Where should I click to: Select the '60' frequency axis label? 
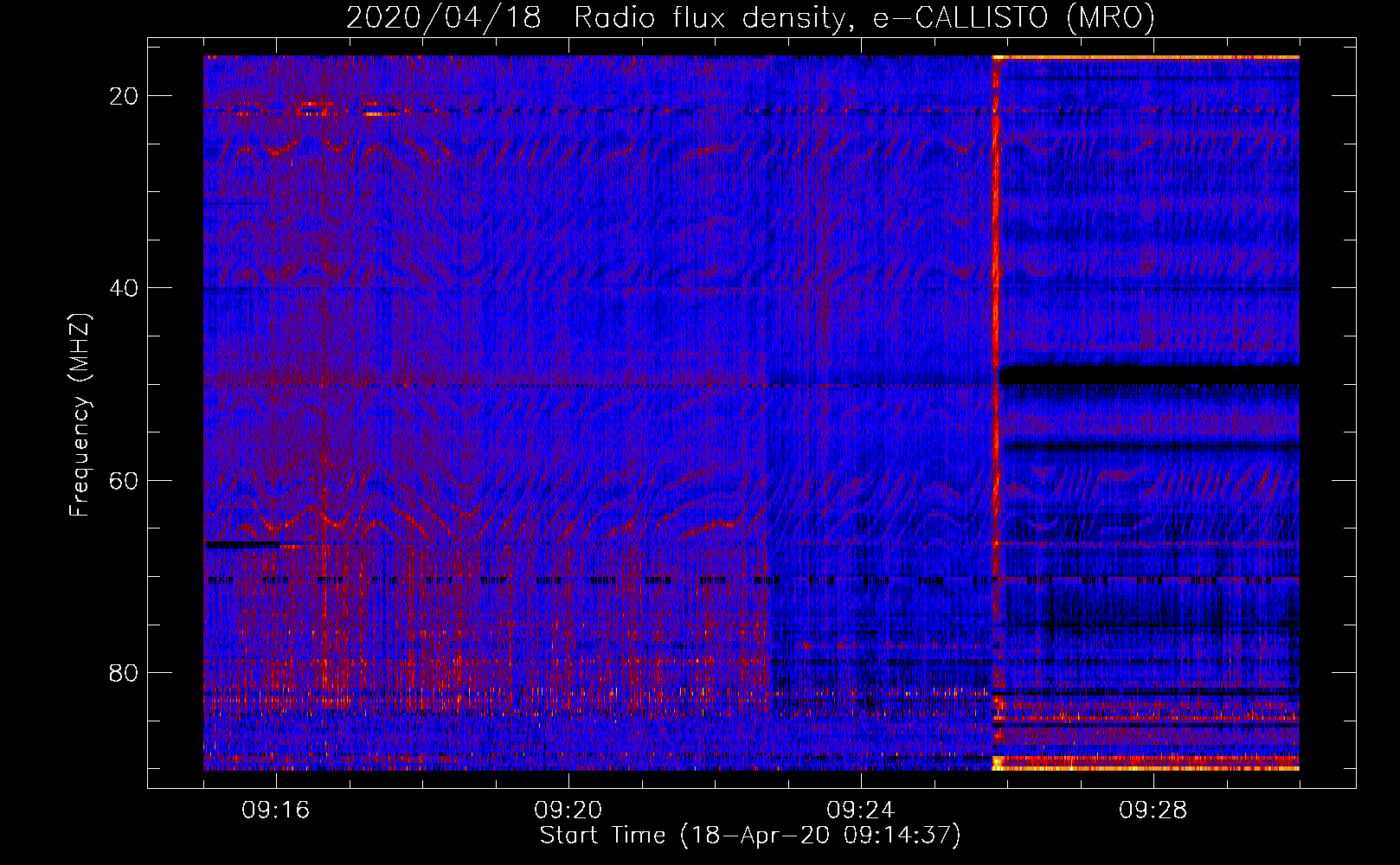[x=124, y=480]
